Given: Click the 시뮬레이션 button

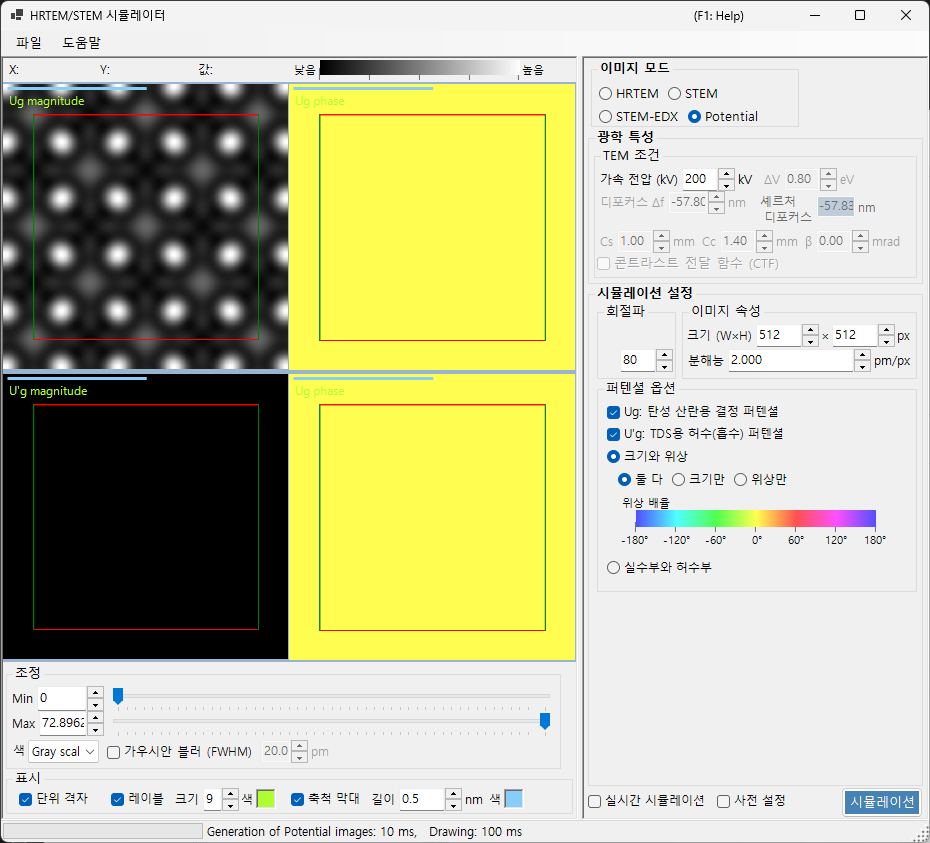Looking at the screenshot, I should pyautogui.click(x=882, y=802).
